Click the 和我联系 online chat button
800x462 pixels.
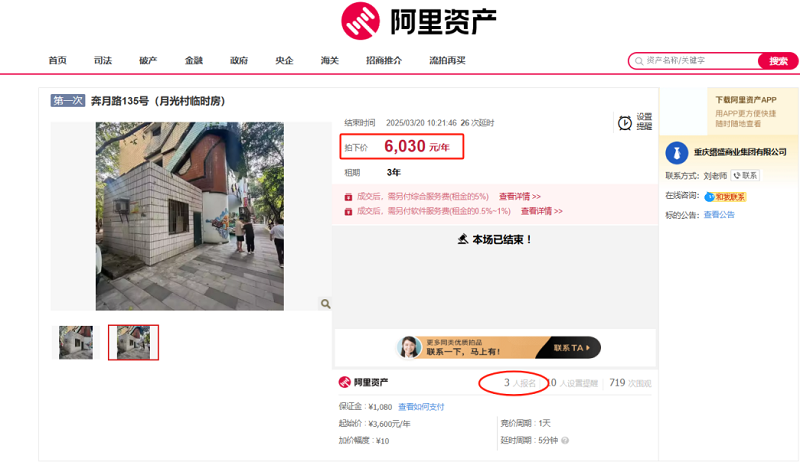725,197
